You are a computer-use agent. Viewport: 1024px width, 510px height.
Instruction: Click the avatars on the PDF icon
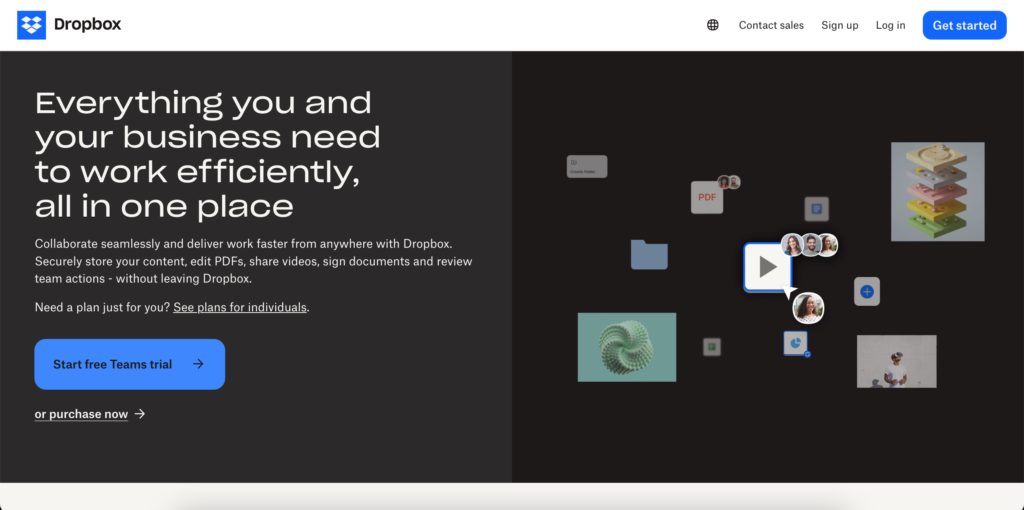click(x=729, y=182)
